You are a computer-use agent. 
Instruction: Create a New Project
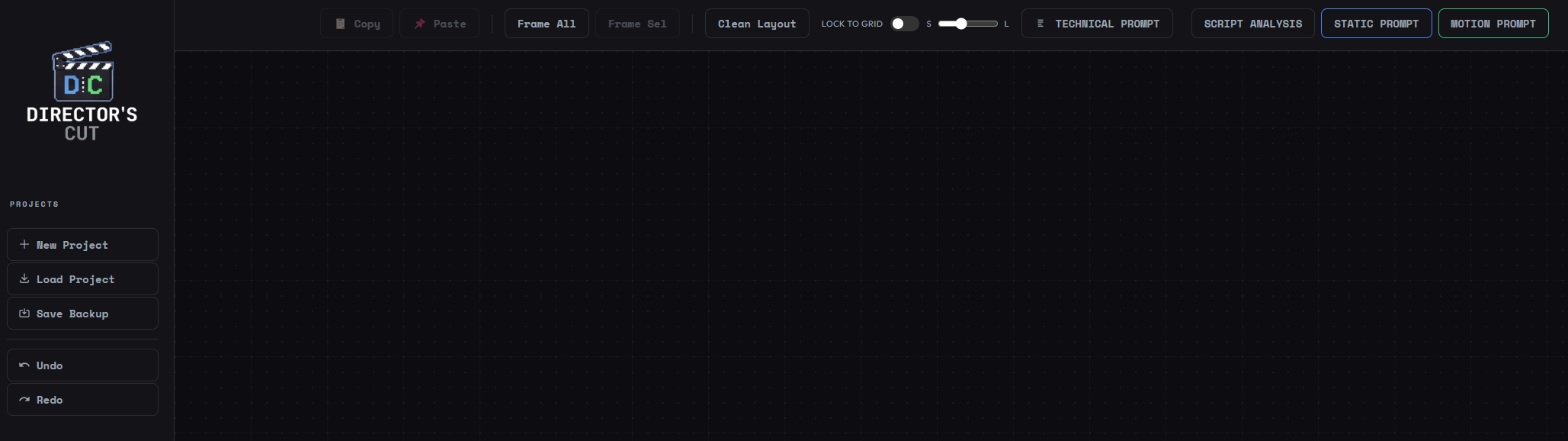(82, 244)
